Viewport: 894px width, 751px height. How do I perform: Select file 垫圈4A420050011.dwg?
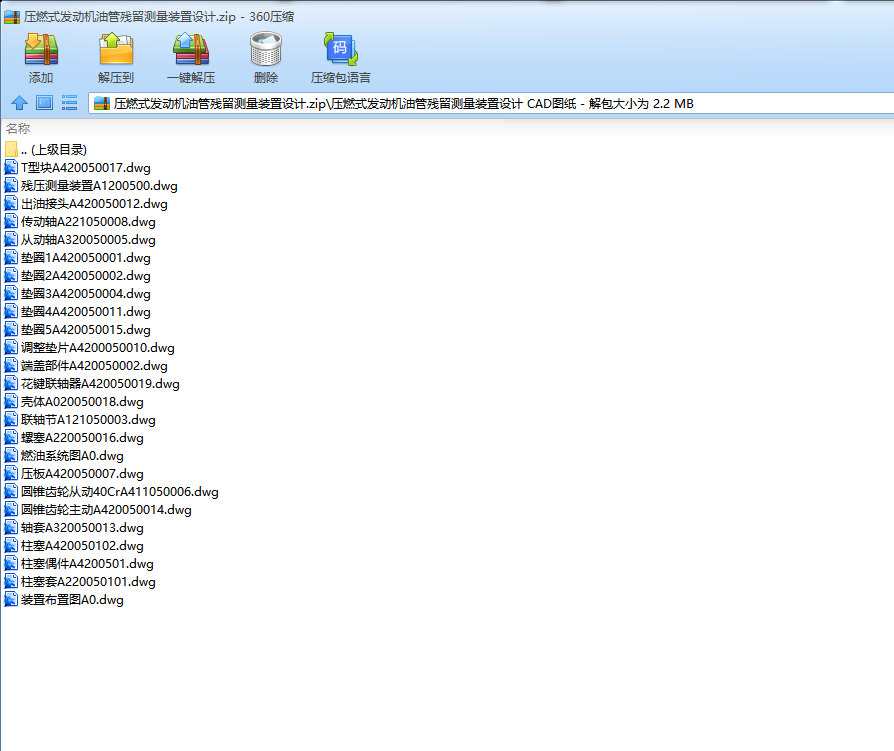pos(78,311)
